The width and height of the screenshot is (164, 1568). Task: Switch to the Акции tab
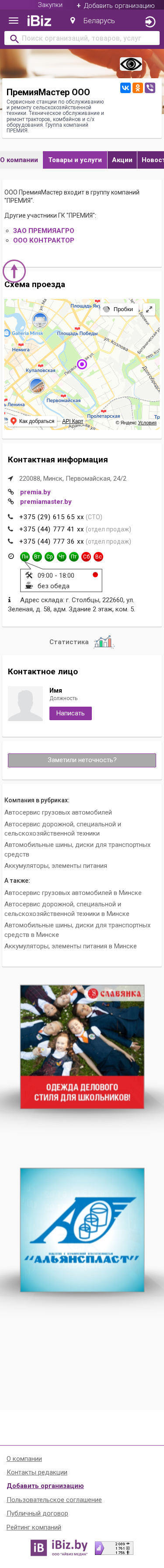pyautogui.click(x=122, y=160)
